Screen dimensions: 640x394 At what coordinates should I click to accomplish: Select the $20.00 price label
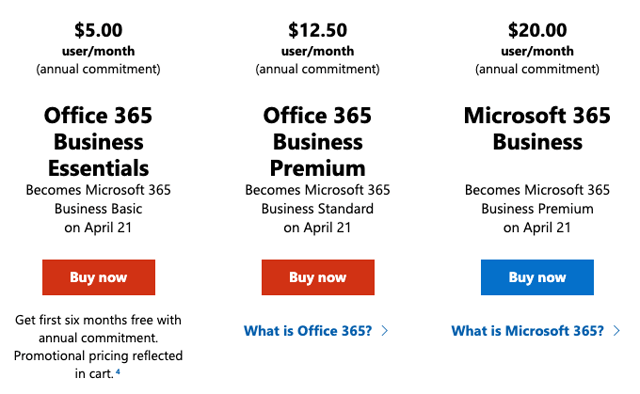click(537, 30)
